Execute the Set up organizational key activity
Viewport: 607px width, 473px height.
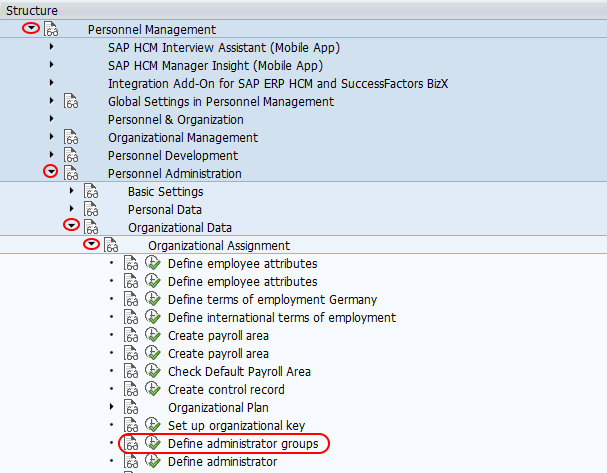pyautogui.click(x=153, y=425)
